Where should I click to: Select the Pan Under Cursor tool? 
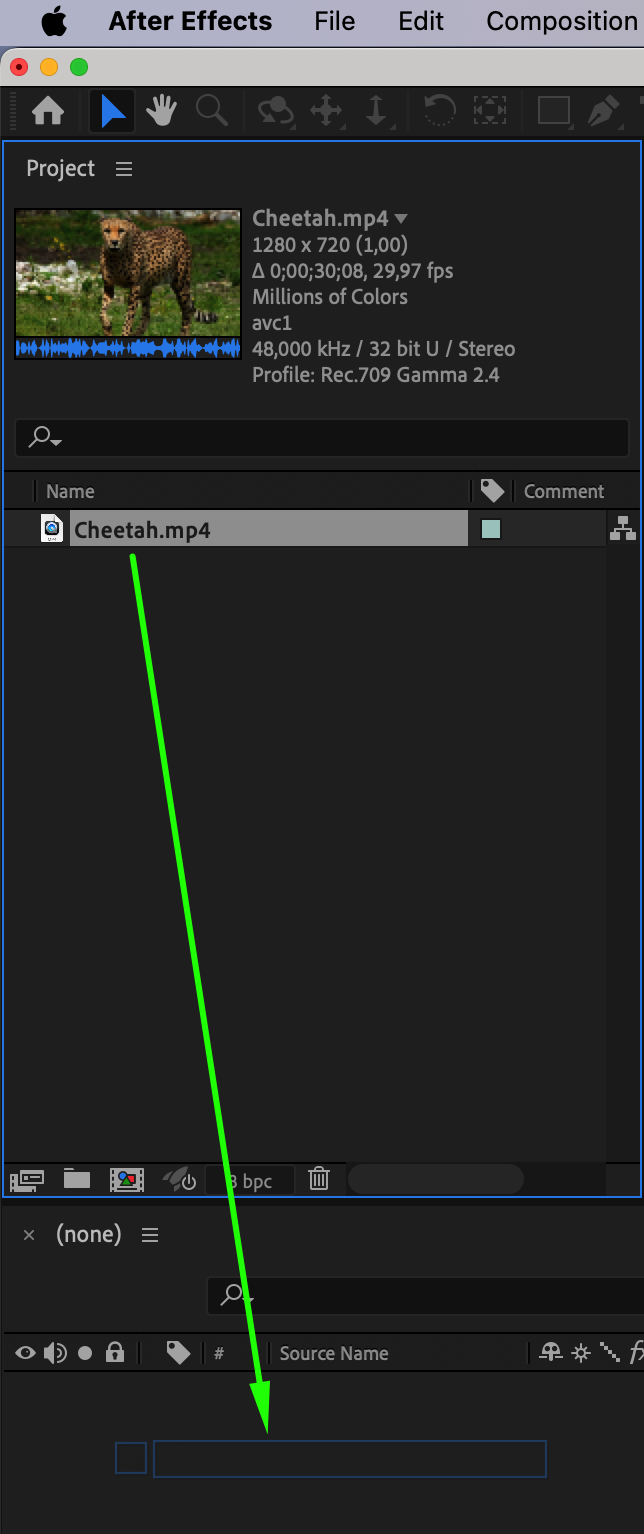pos(327,111)
